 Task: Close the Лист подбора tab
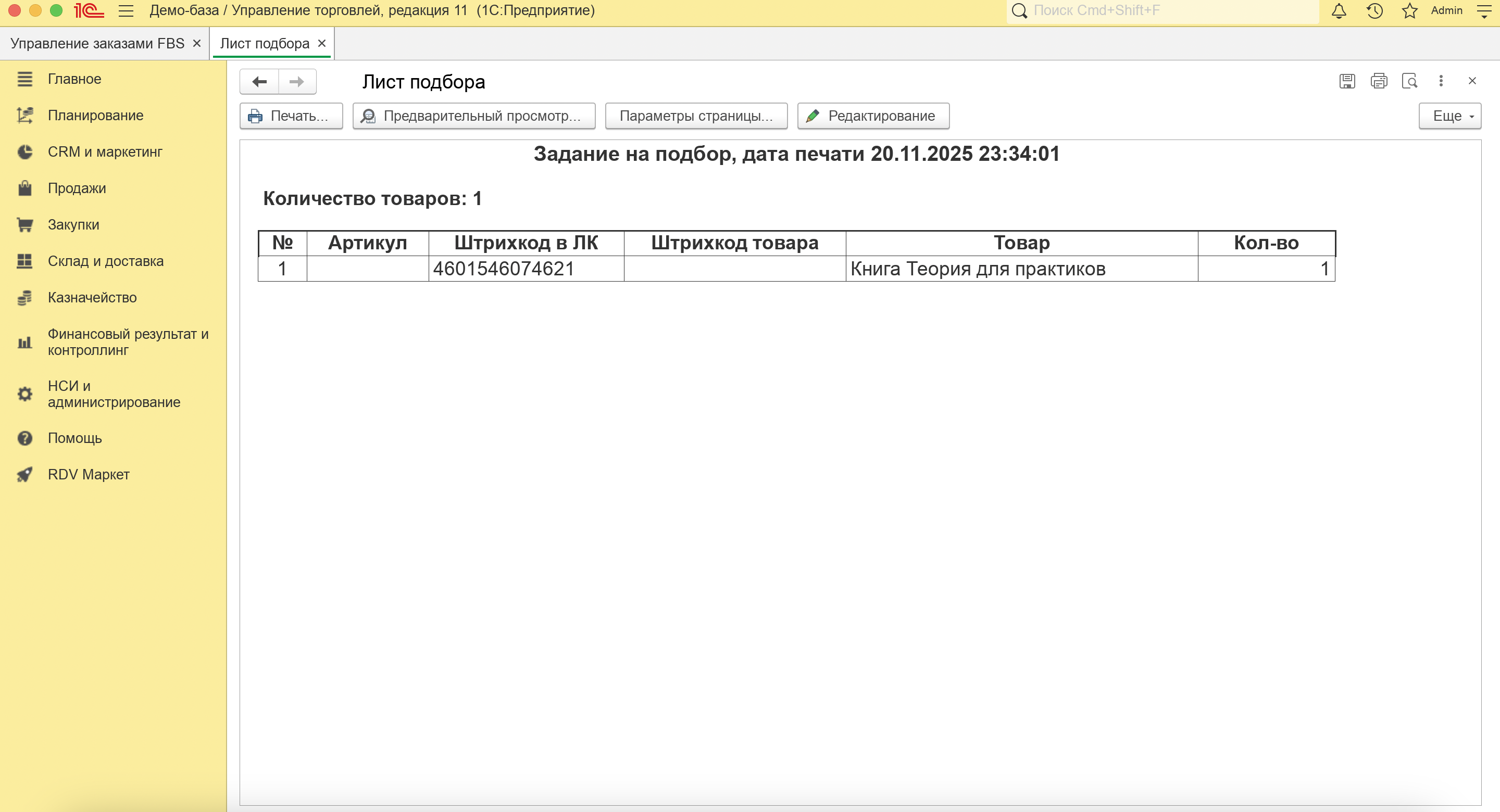coord(321,44)
